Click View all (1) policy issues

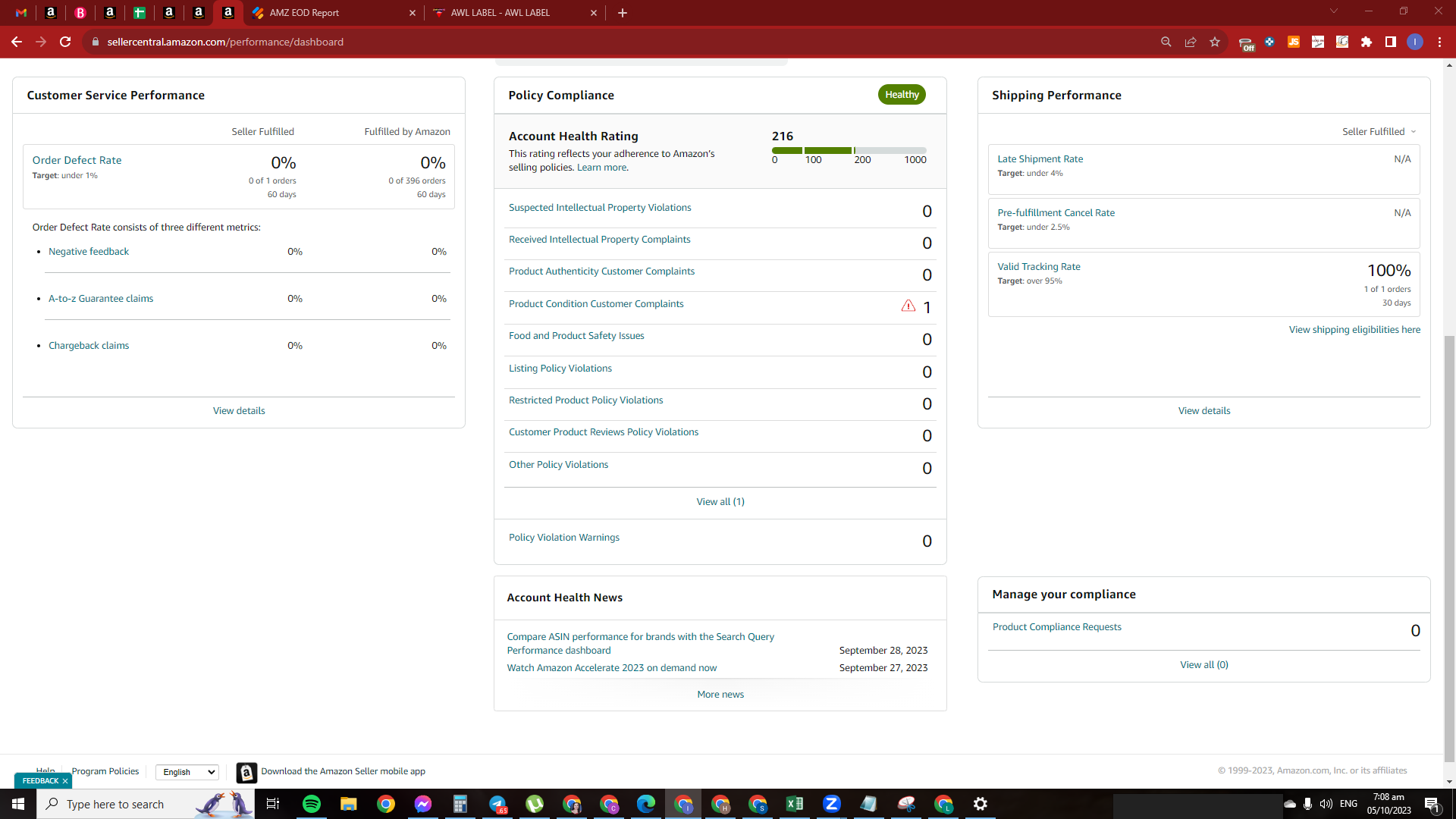point(720,502)
